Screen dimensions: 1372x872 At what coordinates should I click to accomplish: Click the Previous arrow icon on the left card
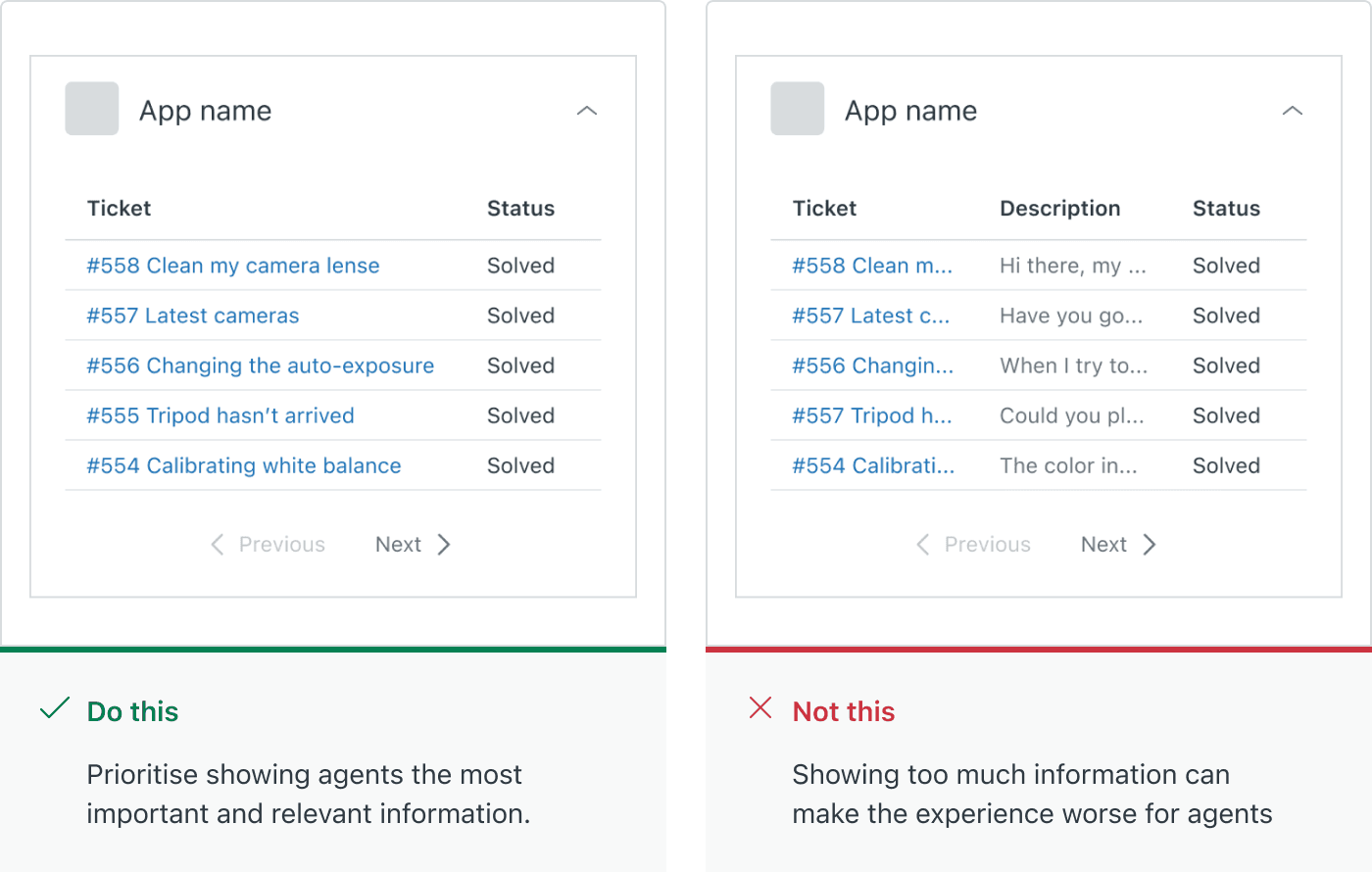(x=217, y=544)
